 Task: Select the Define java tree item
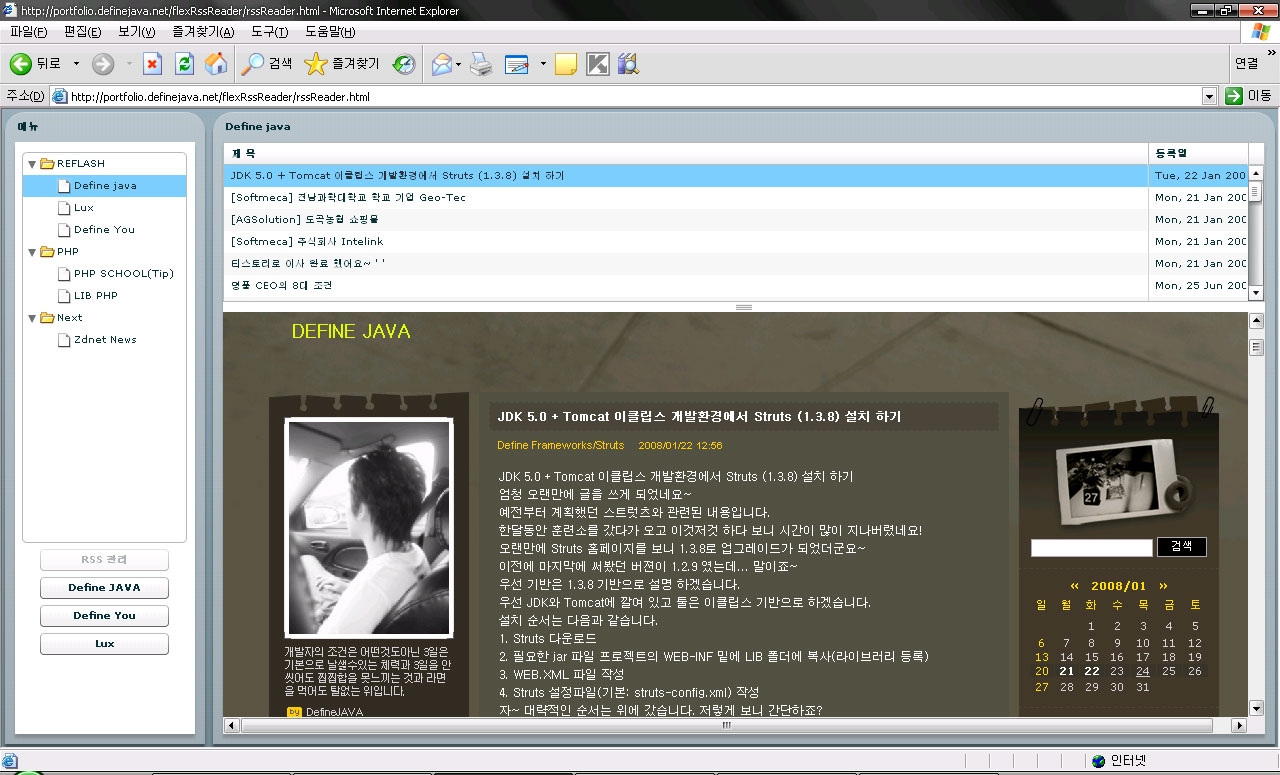(104, 186)
